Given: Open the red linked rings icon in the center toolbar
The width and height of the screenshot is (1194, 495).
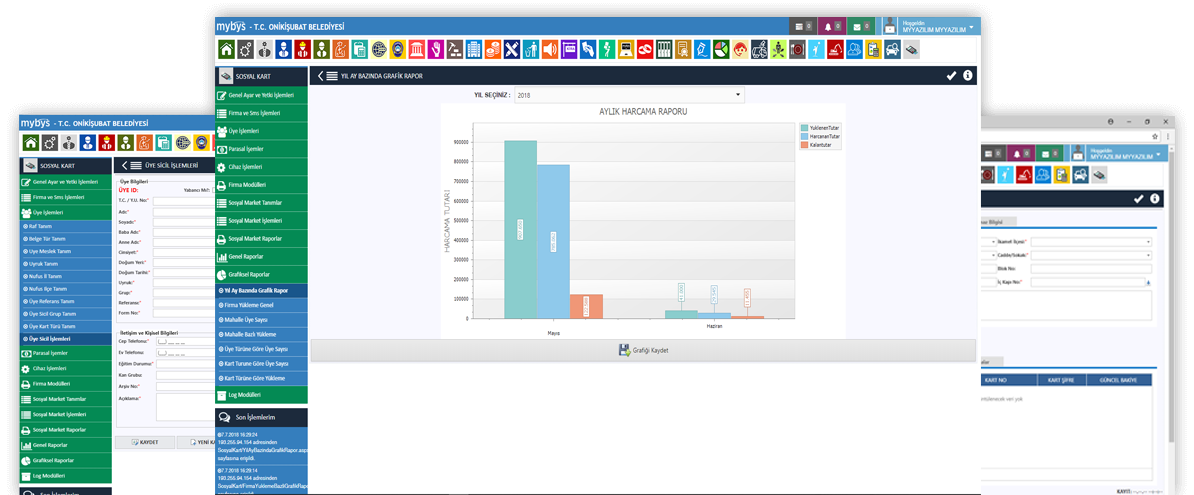Looking at the screenshot, I should pyautogui.click(x=645, y=50).
